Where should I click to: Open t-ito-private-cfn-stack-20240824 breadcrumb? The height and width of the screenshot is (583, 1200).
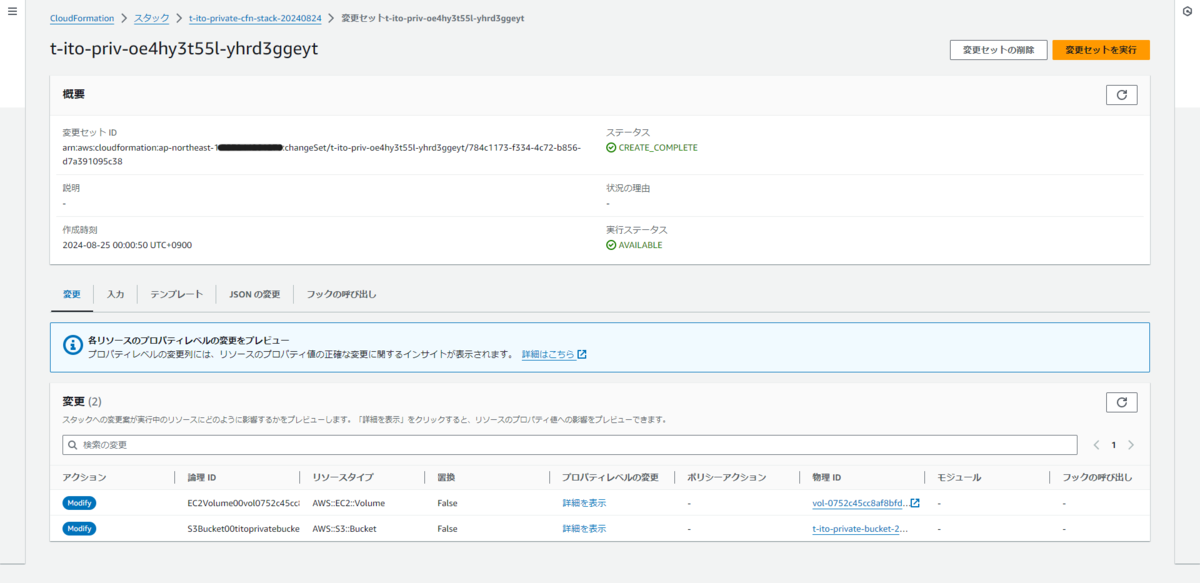257,19
